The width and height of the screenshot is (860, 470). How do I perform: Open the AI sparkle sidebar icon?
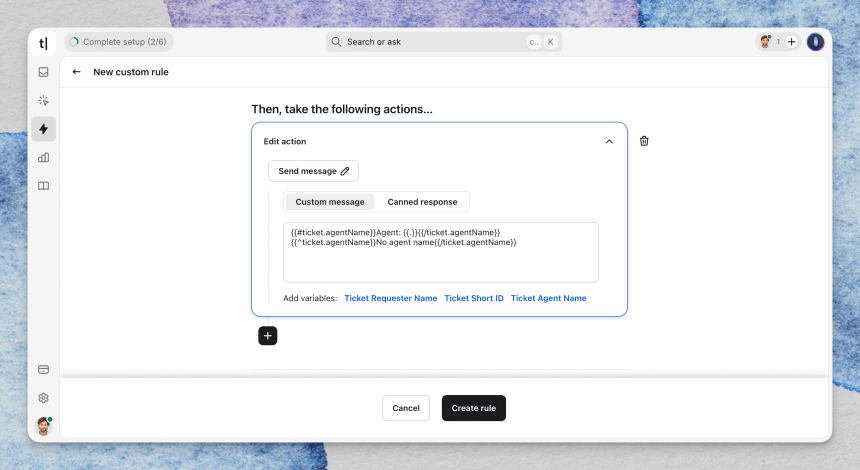(x=43, y=100)
